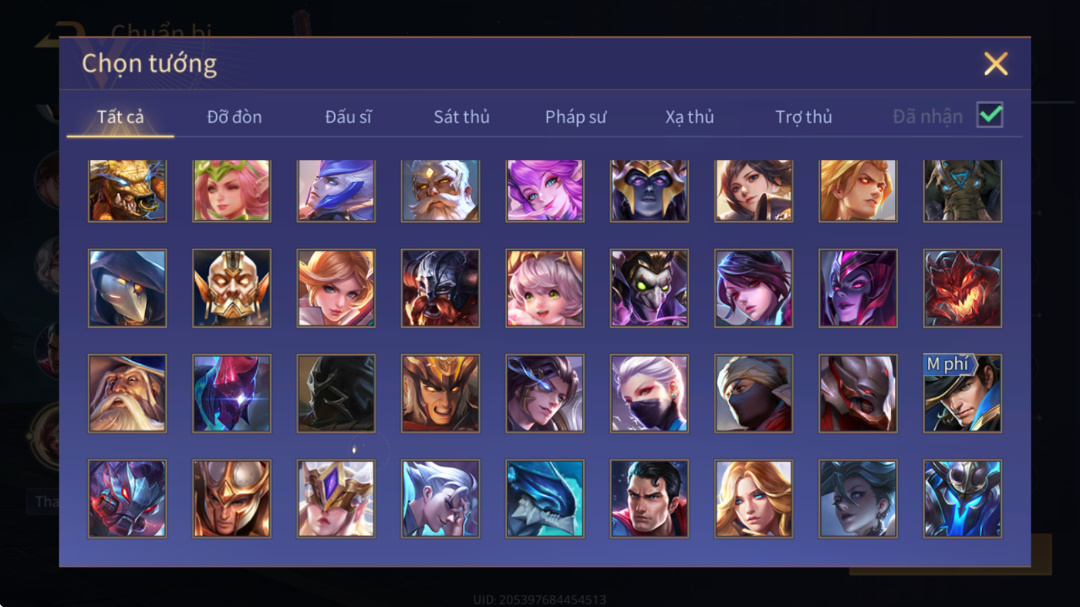
Task: Switch to the 'Trợ thủ' tab
Action: (x=804, y=117)
